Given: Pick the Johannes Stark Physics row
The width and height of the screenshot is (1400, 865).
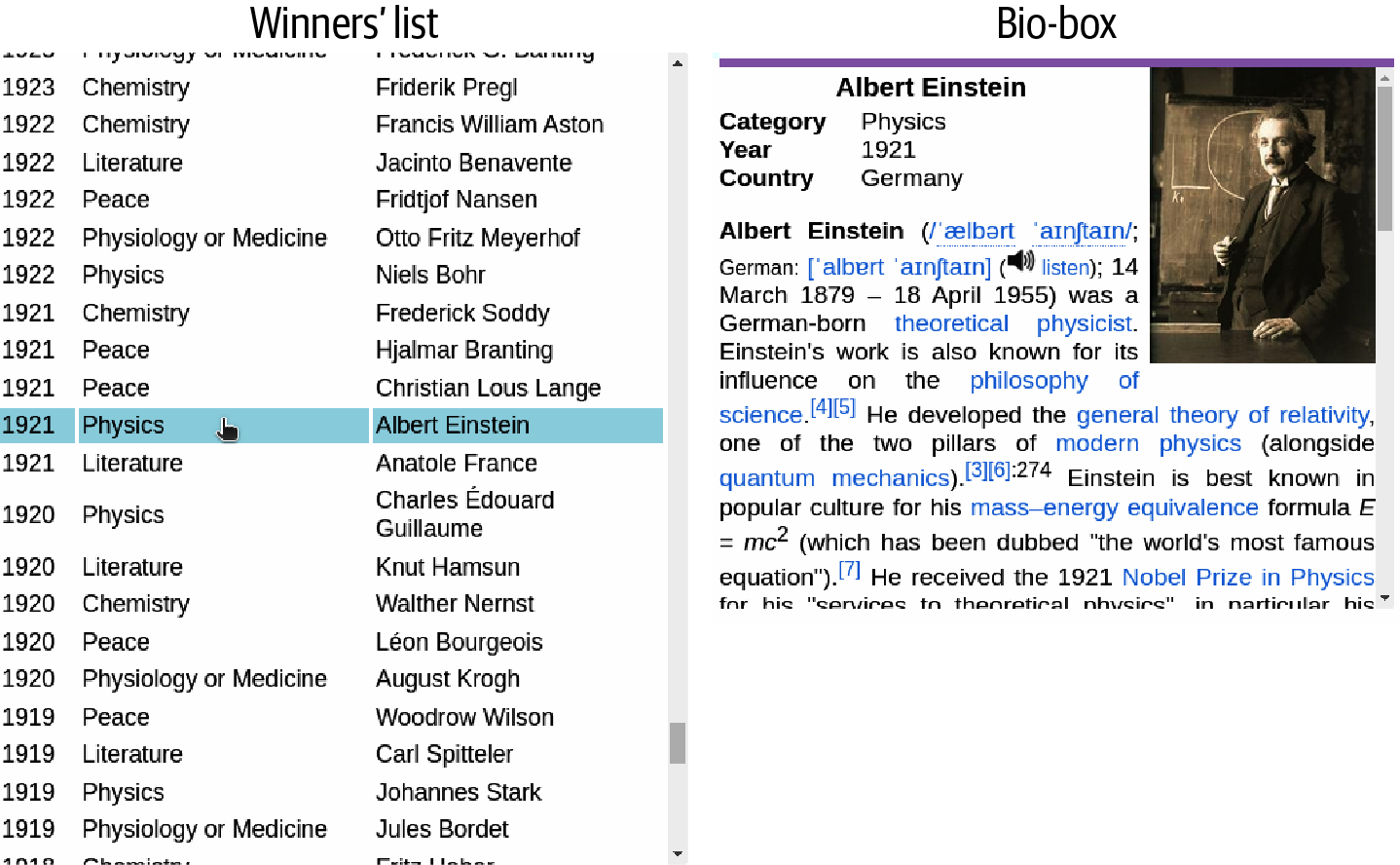Looking at the screenshot, I should pyautogui.click(x=458, y=793).
